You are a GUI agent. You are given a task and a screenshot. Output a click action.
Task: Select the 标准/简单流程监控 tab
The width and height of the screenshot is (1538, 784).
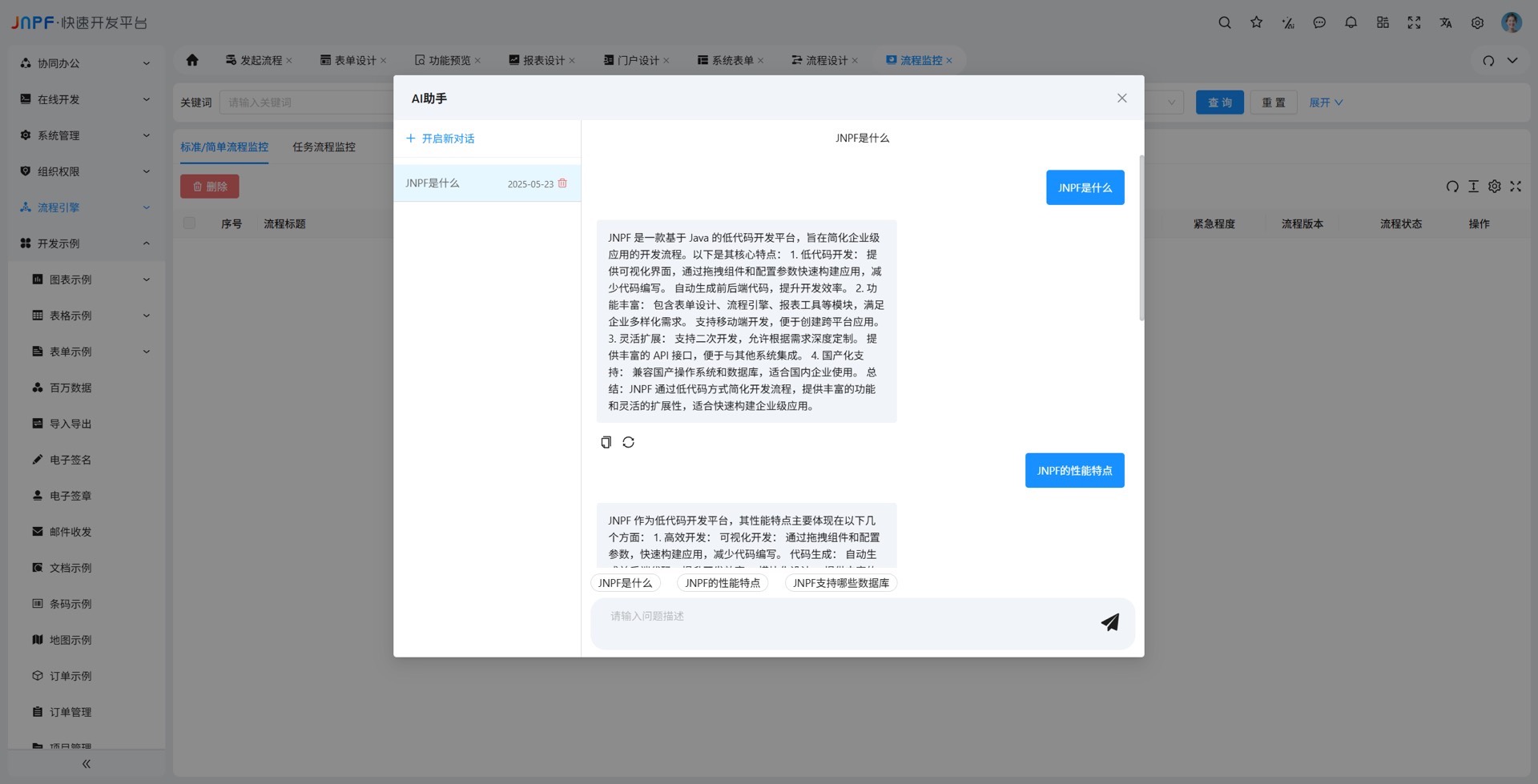click(224, 147)
